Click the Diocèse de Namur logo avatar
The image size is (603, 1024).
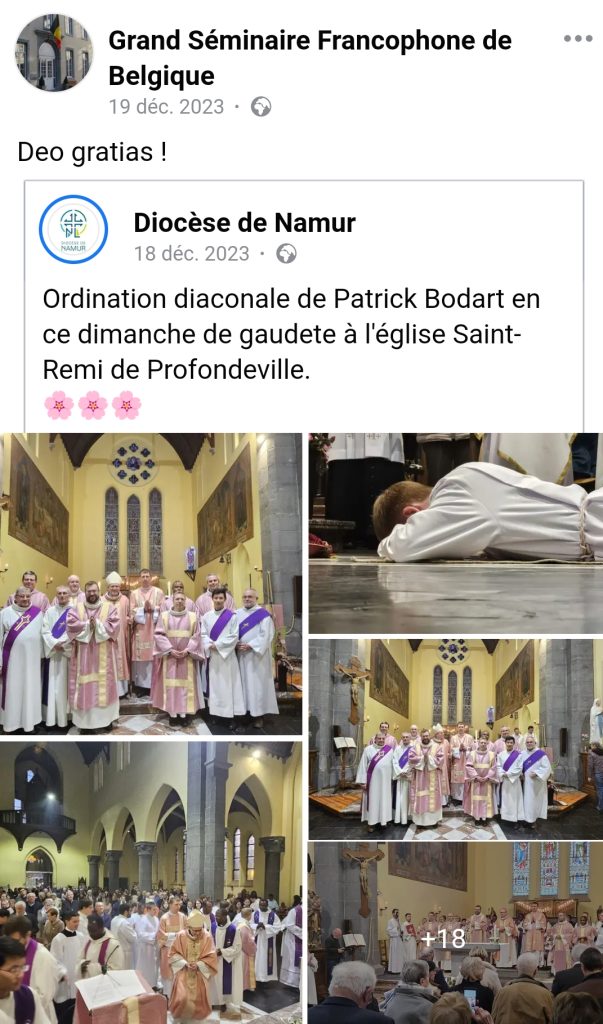73,229
